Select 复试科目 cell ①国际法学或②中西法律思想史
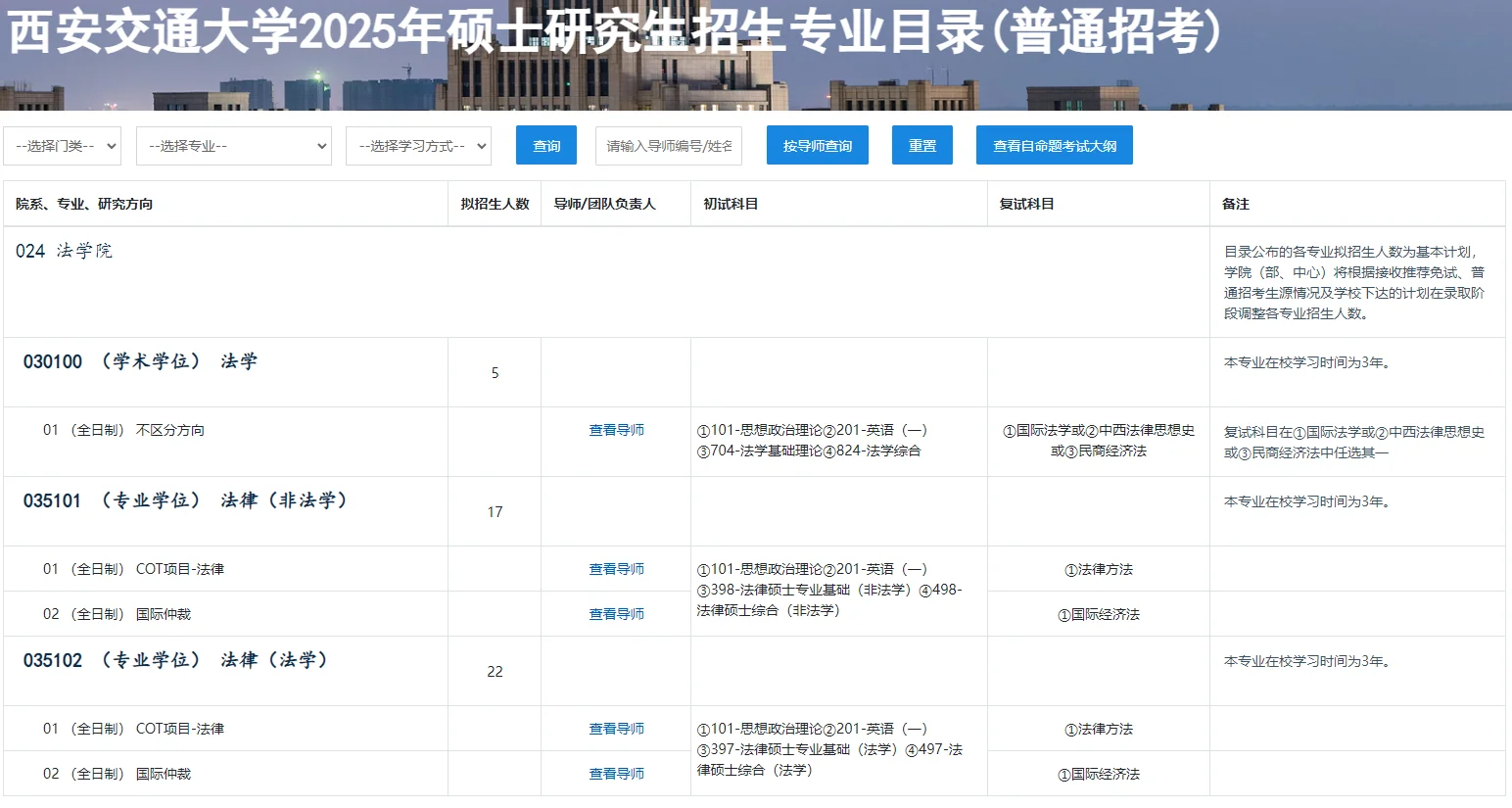The image size is (1512, 808). pyautogui.click(x=1099, y=441)
